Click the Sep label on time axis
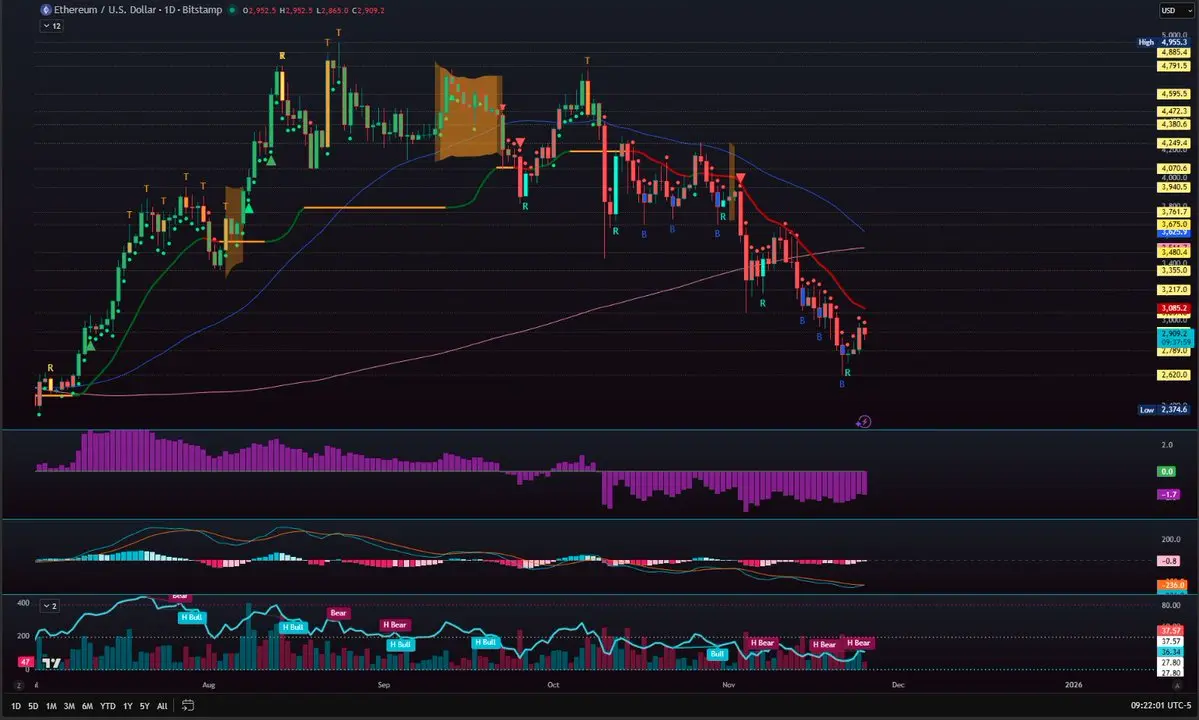The width and height of the screenshot is (1199, 720). coord(384,685)
